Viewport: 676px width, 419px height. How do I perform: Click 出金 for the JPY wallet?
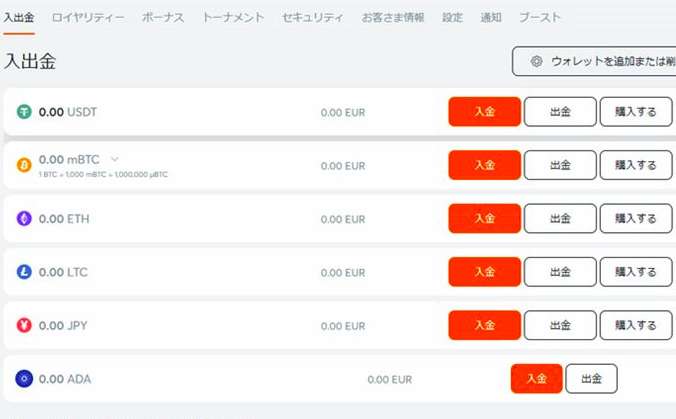pyautogui.click(x=560, y=325)
